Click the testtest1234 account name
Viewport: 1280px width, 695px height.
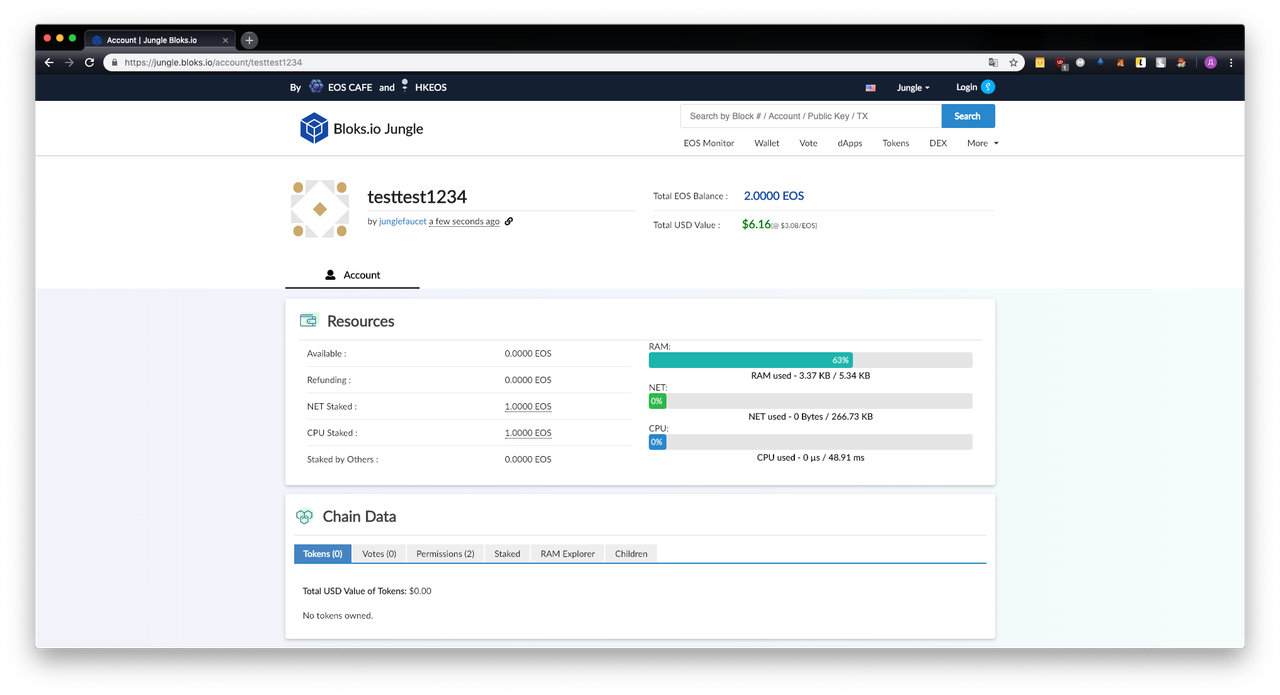(x=417, y=197)
